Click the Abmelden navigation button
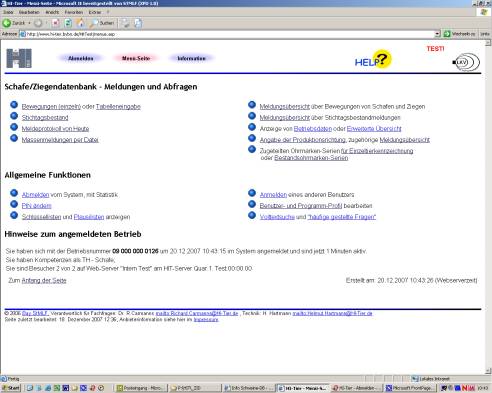 (81, 58)
